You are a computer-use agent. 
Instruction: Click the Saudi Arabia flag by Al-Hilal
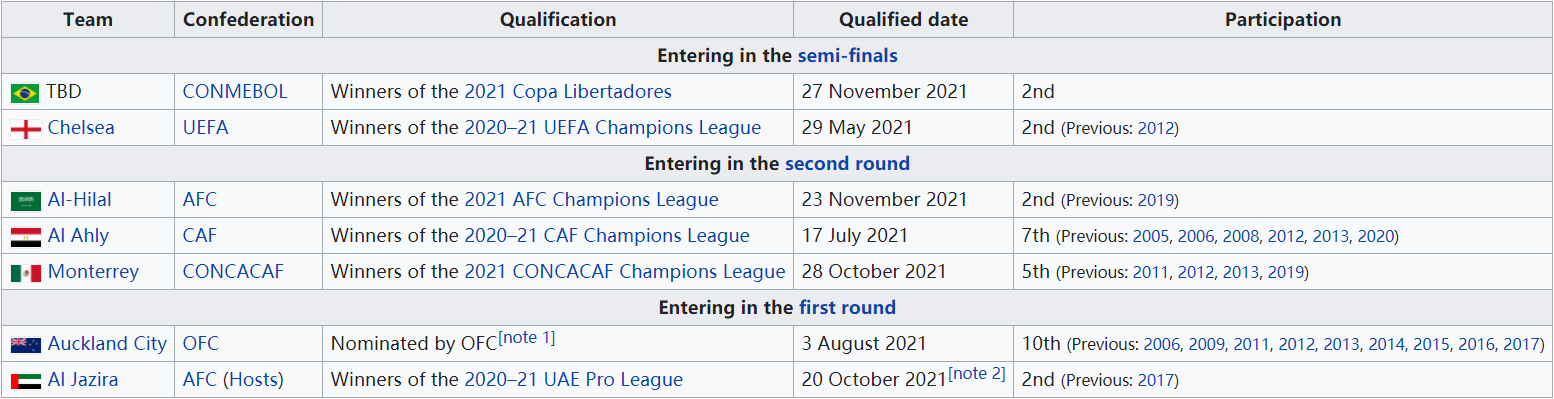pos(25,201)
